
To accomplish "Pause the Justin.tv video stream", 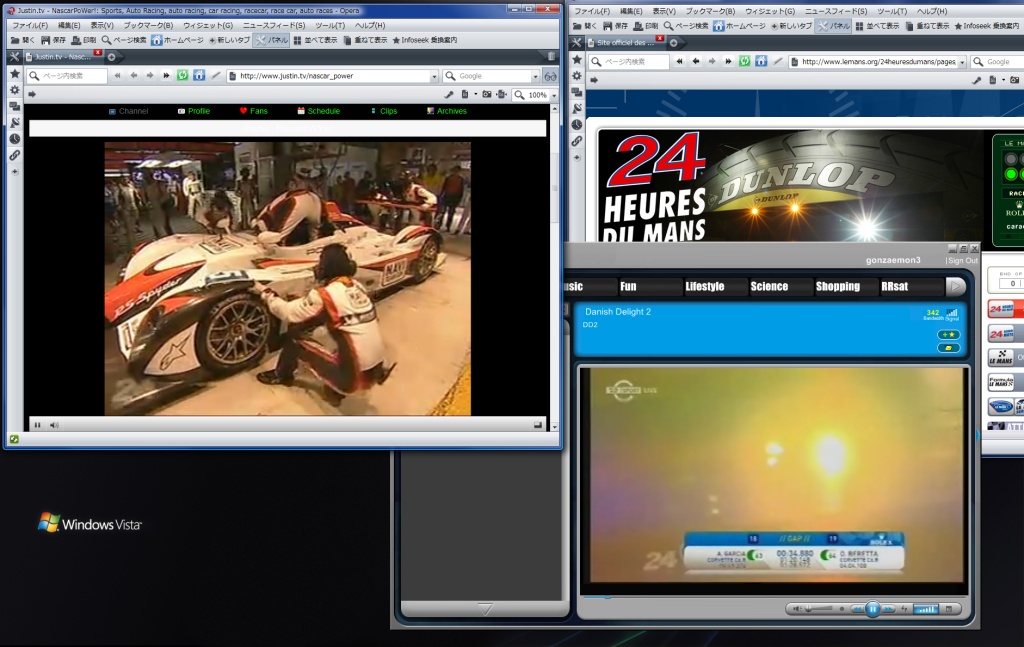I will click(37, 425).
